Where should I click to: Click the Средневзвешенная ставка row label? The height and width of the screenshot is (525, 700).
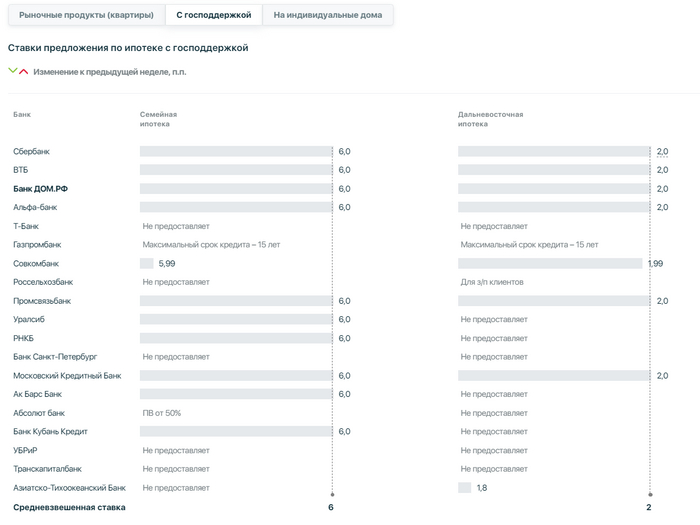(69, 507)
